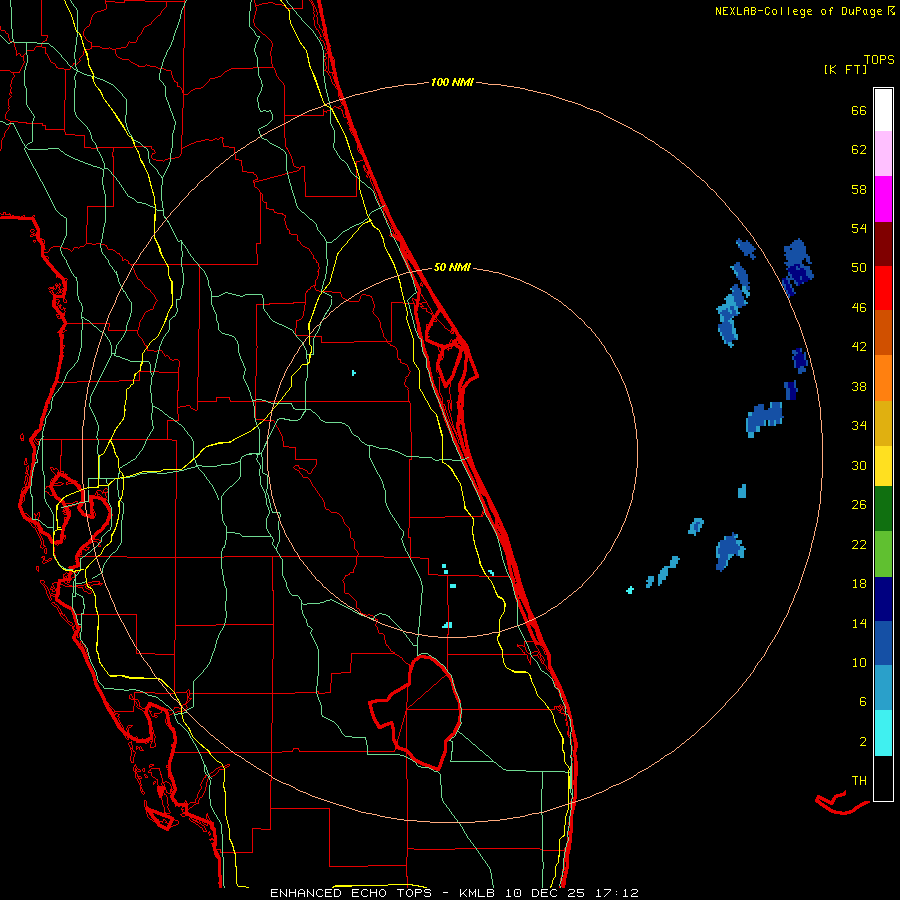
Task: Select the 50 NMI range ring label
Action: (452, 267)
